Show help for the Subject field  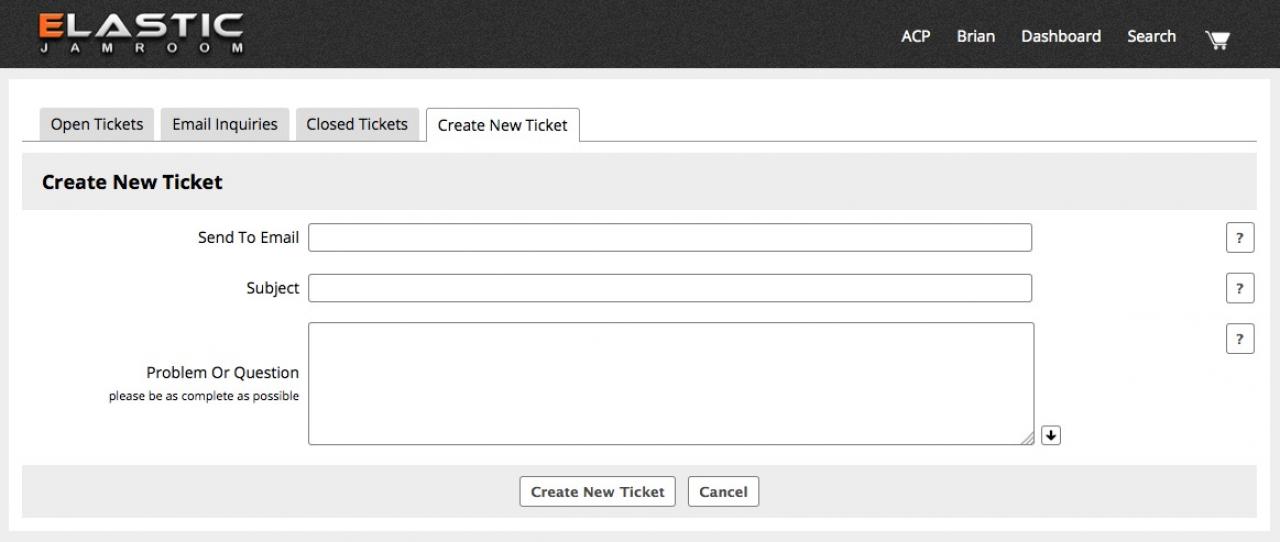click(x=1239, y=288)
